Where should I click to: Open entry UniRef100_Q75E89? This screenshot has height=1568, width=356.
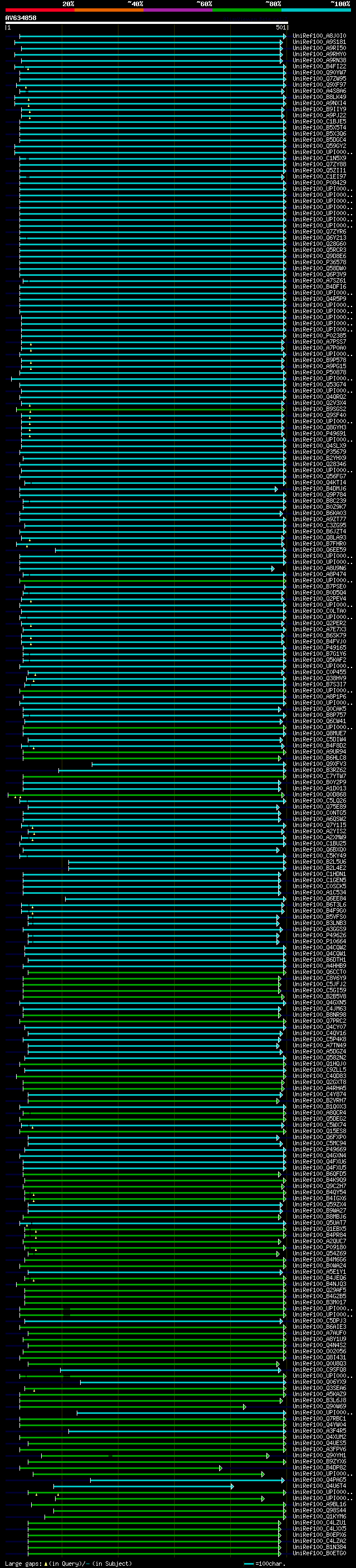click(x=319, y=807)
